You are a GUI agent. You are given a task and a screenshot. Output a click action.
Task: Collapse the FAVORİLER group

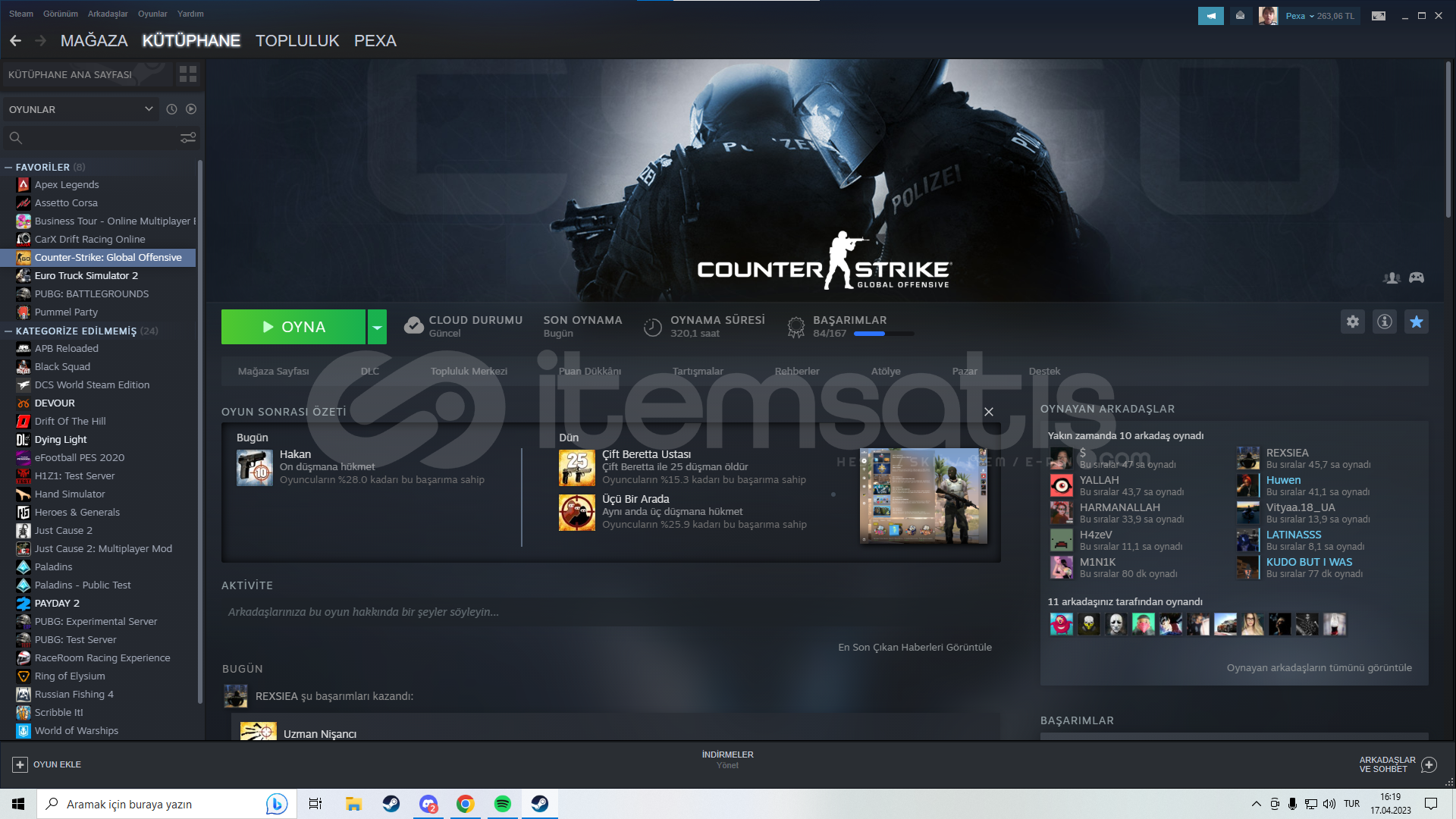8,167
